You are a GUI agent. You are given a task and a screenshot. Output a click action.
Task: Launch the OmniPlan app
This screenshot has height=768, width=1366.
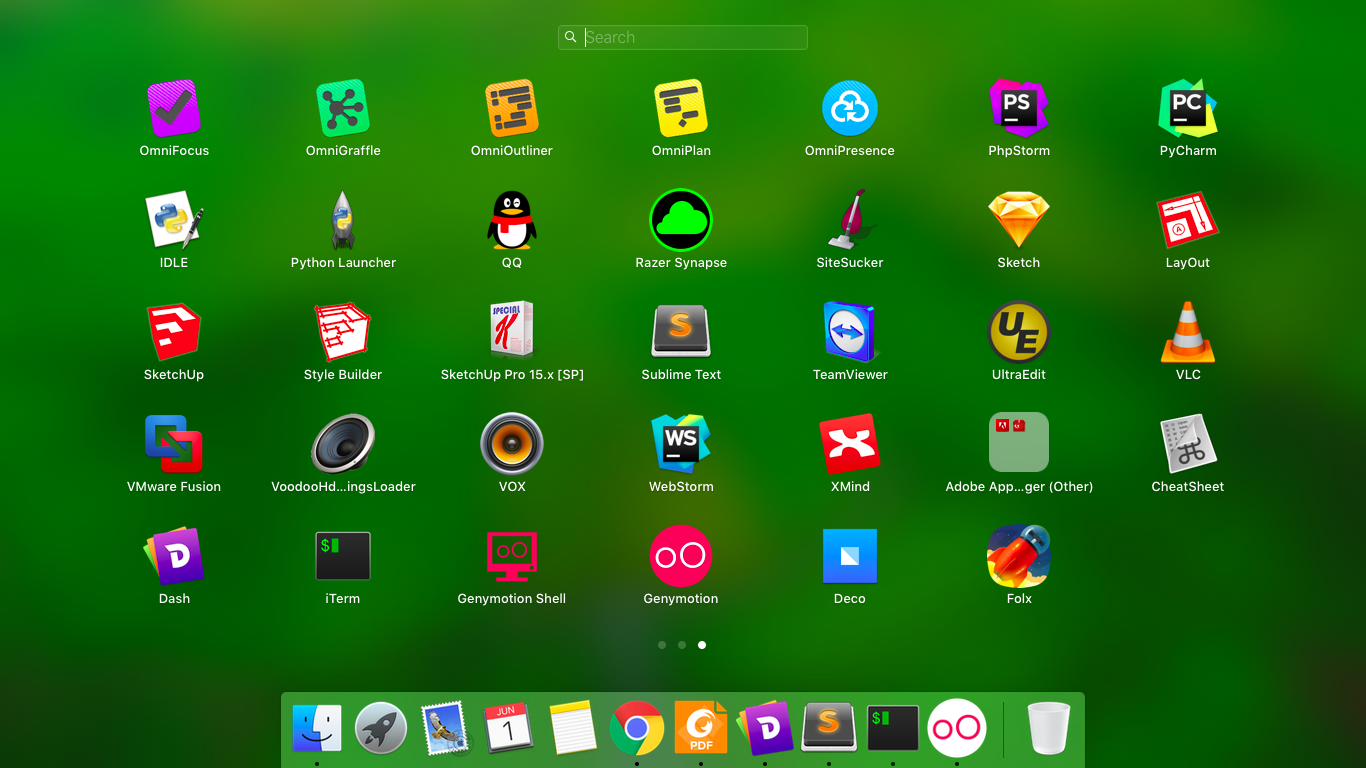click(x=681, y=108)
